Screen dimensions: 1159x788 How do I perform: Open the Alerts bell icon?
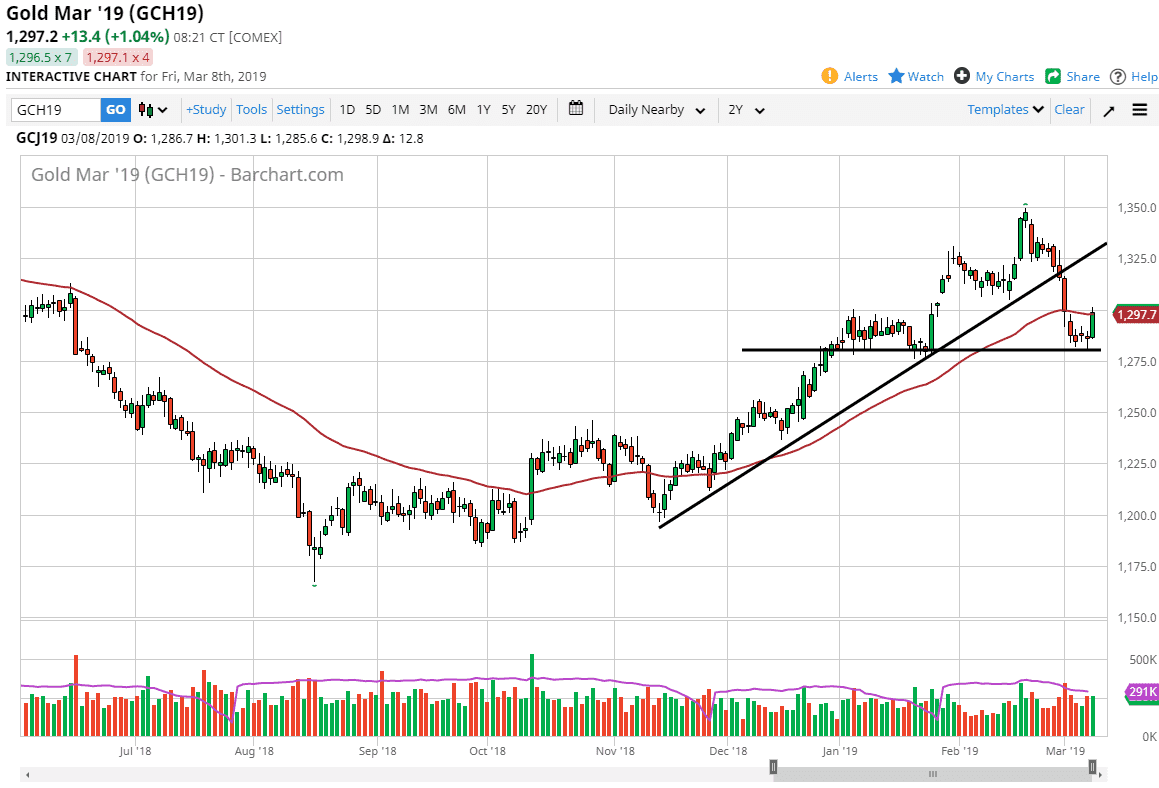pos(830,76)
